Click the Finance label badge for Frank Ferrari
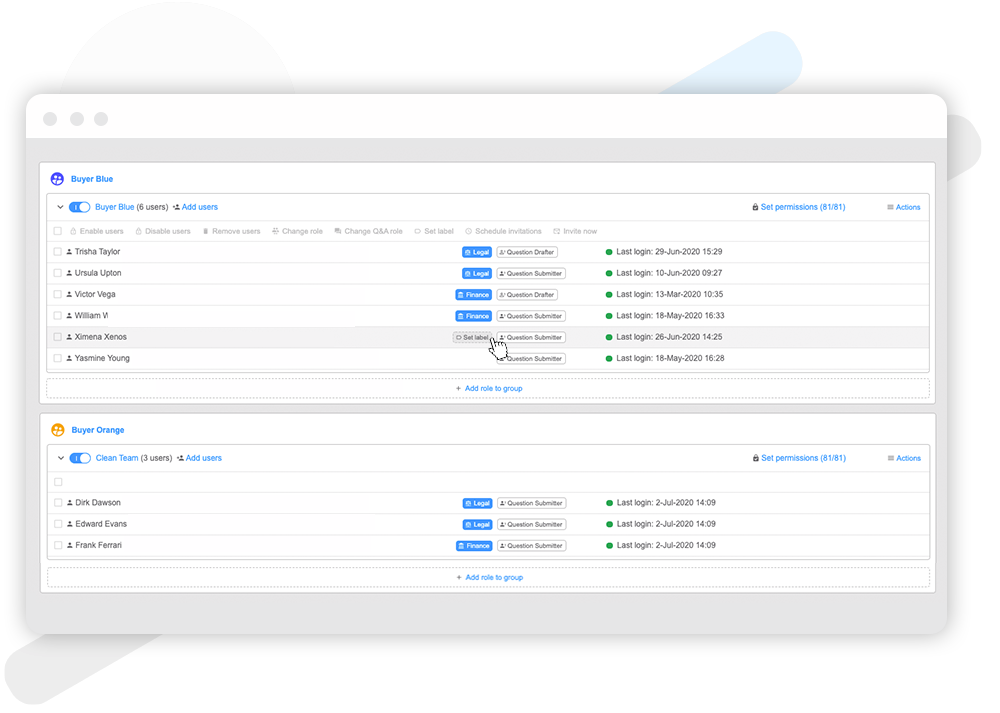Image resolution: width=1000 pixels, height=713 pixels. click(474, 545)
